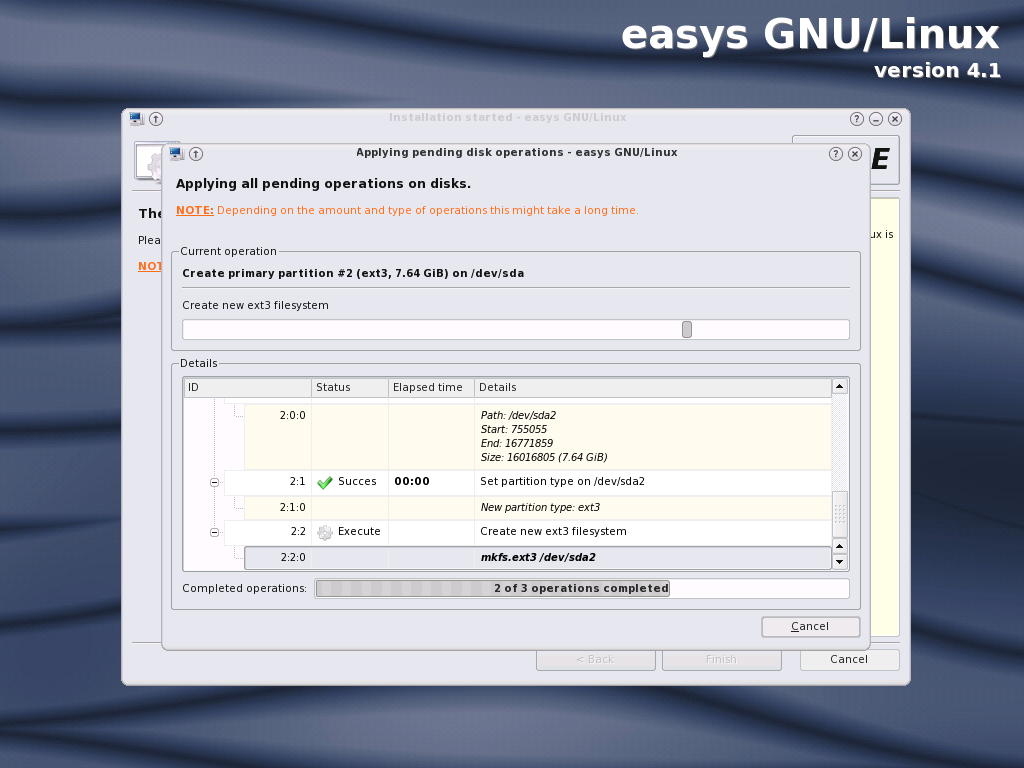Select row ID 2:2 in the details tree
This screenshot has height=768, width=1024.
click(x=298, y=532)
